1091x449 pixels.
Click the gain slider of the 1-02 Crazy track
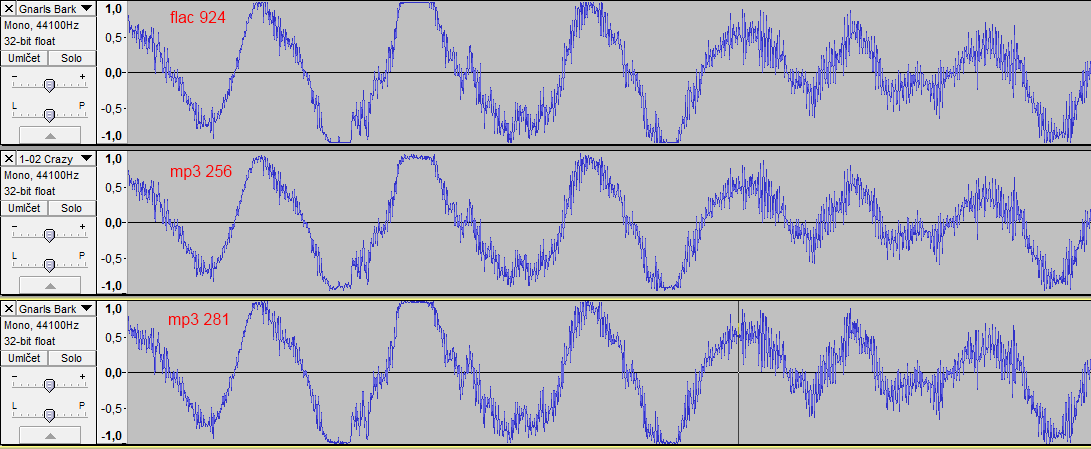point(49,235)
